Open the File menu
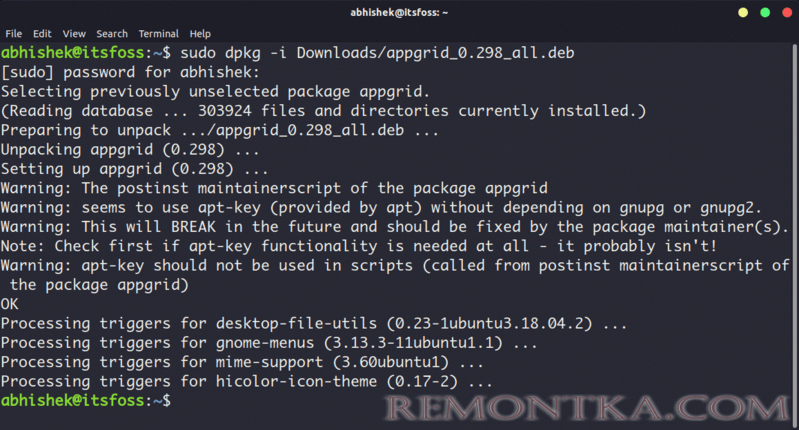 coord(14,34)
